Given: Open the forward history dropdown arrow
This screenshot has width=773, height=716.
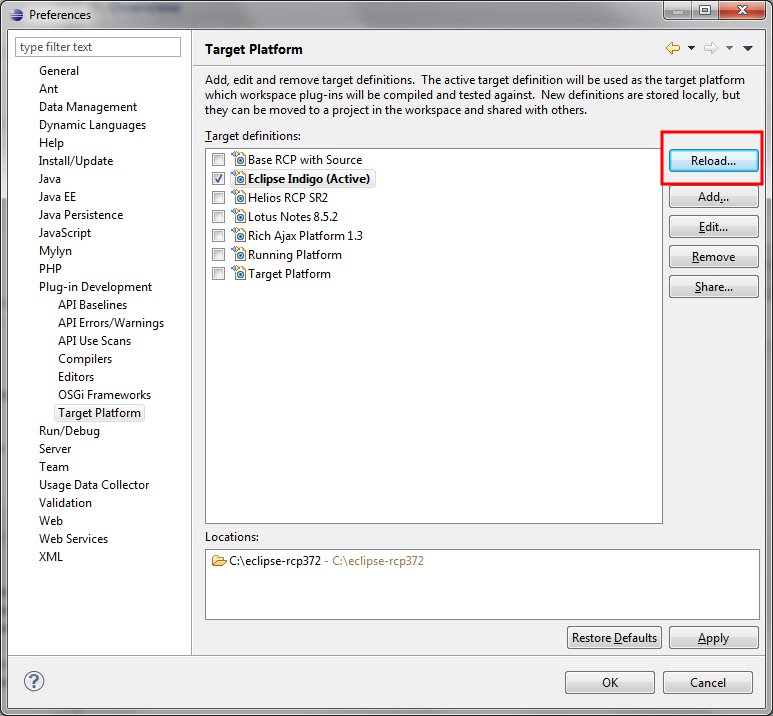Looking at the screenshot, I should click(x=729, y=48).
